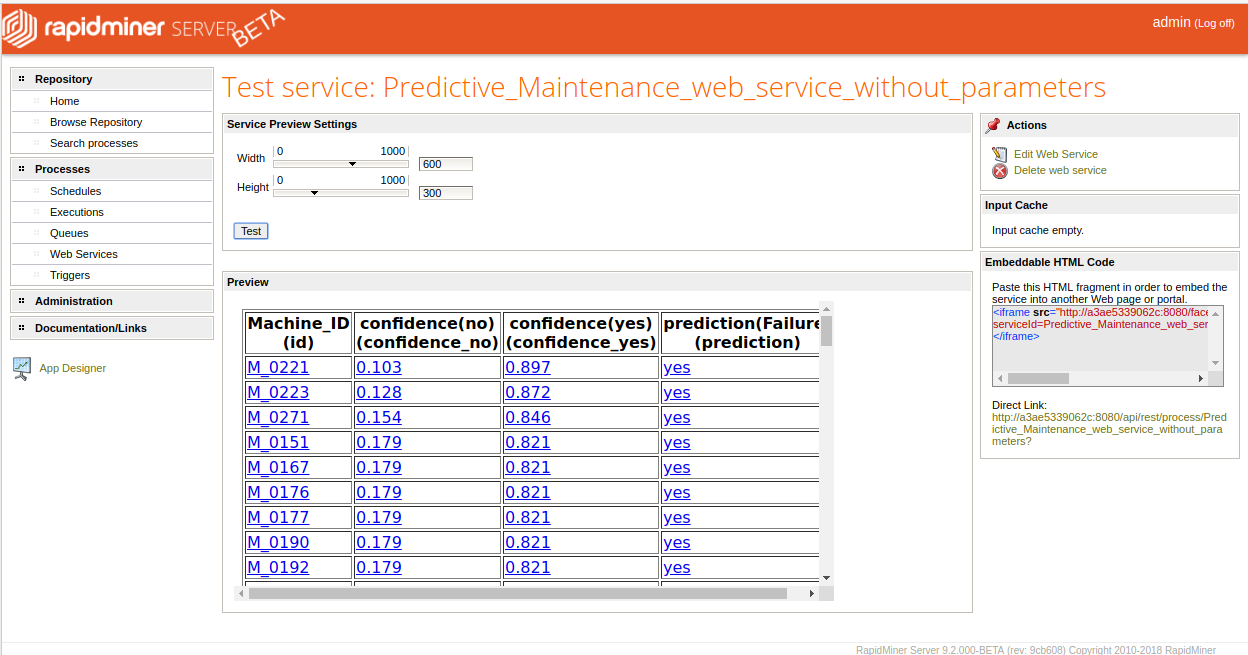Click the Actions pushpin icon
Screen dimensions: 1248x655
pyautogui.click(x=993, y=125)
